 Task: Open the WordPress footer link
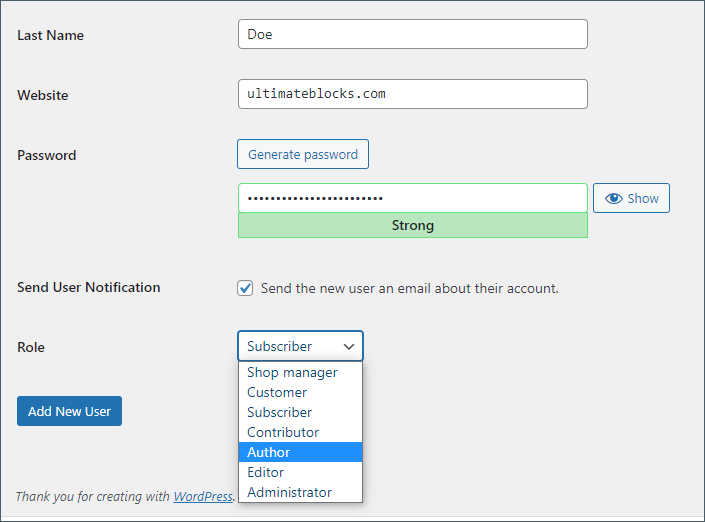203,496
